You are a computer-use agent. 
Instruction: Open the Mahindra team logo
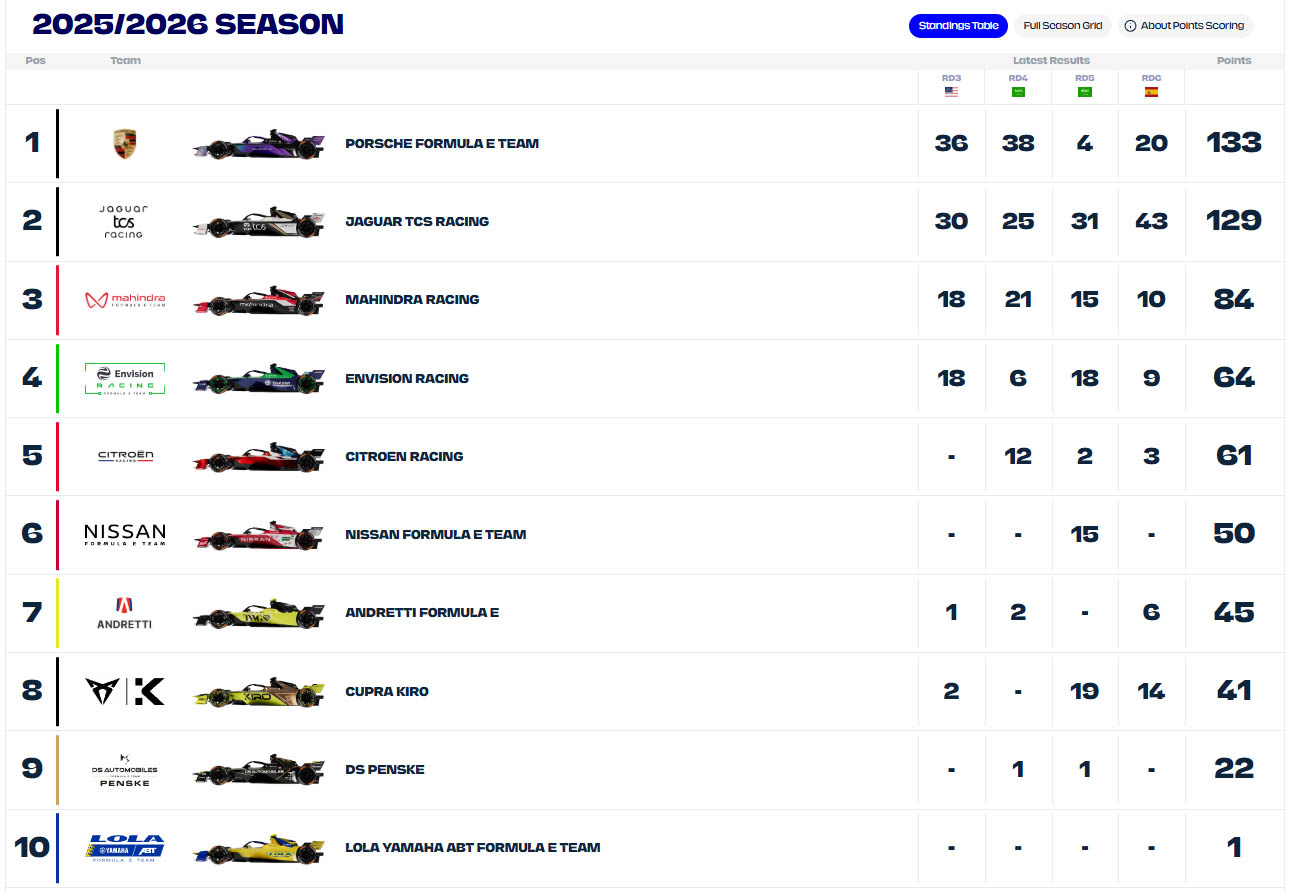pos(125,300)
